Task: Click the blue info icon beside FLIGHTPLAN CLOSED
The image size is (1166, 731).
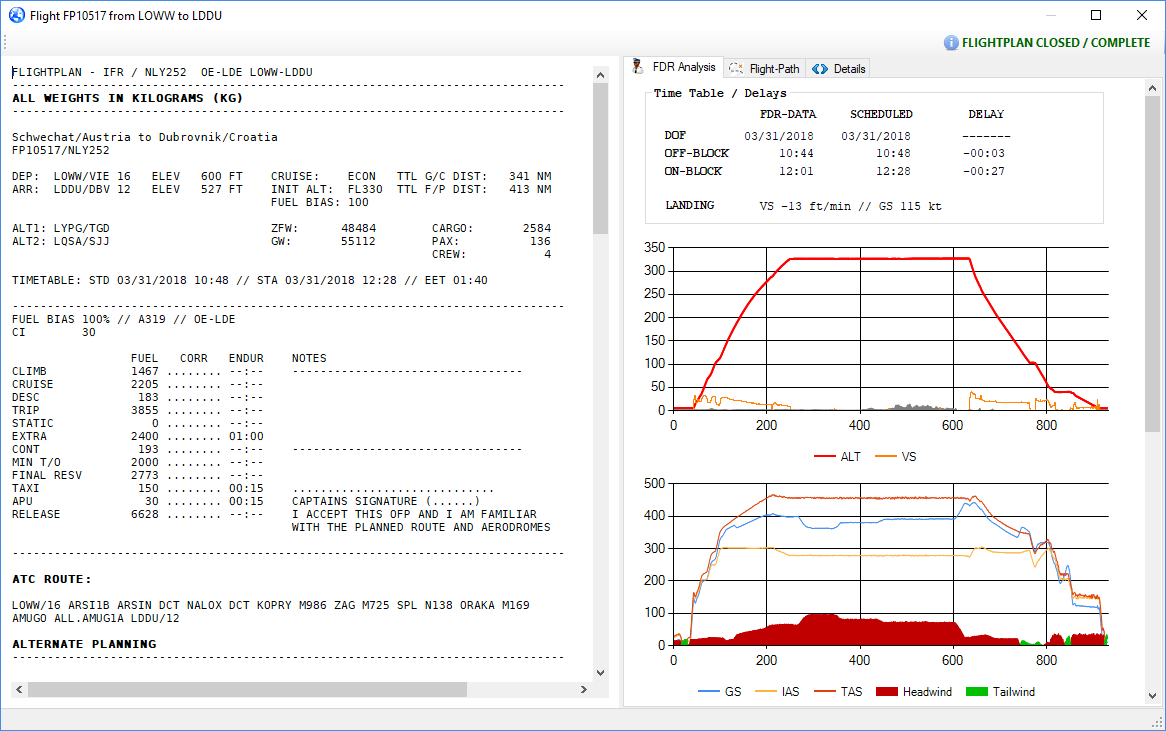Action: click(951, 42)
